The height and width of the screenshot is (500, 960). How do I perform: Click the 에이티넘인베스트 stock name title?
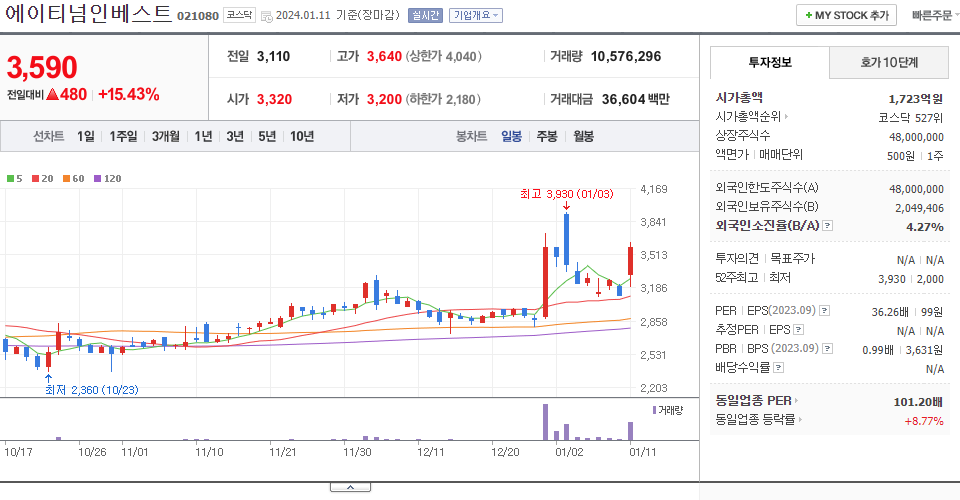(x=88, y=13)
